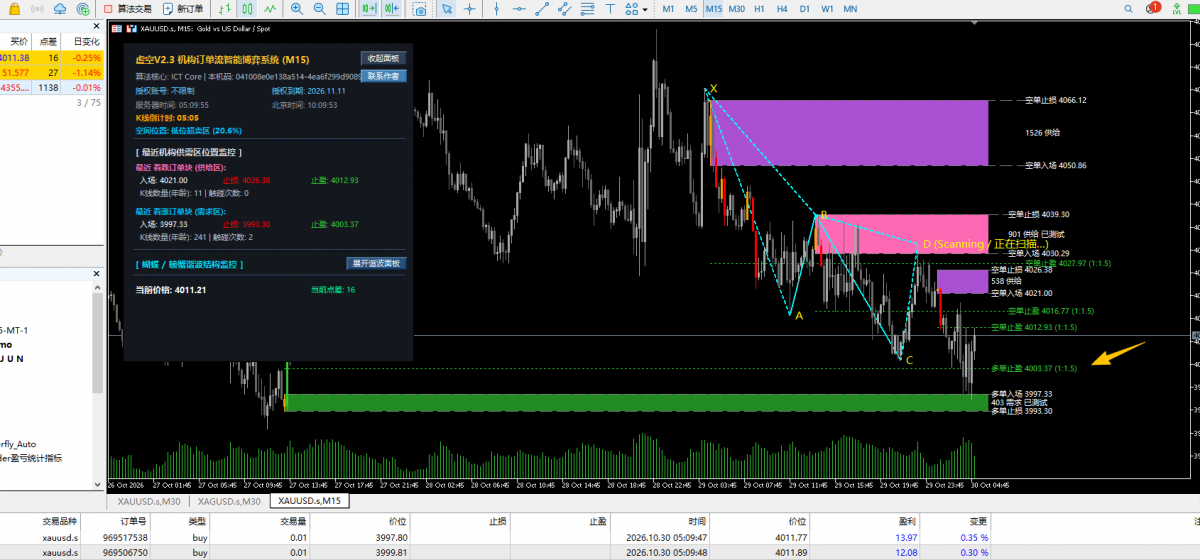Switch timeframe to H1
The image size is (1200, 560).
(759, 9)
